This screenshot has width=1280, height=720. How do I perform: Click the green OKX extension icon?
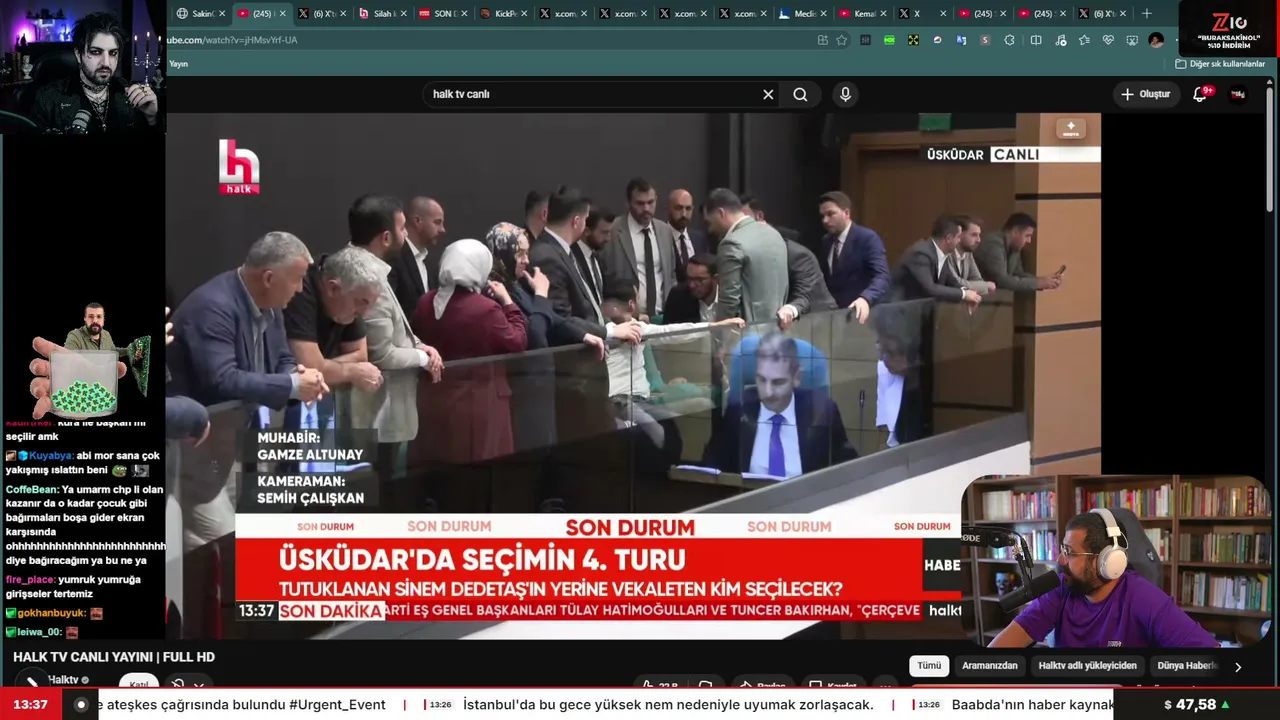tap(889, 40)
